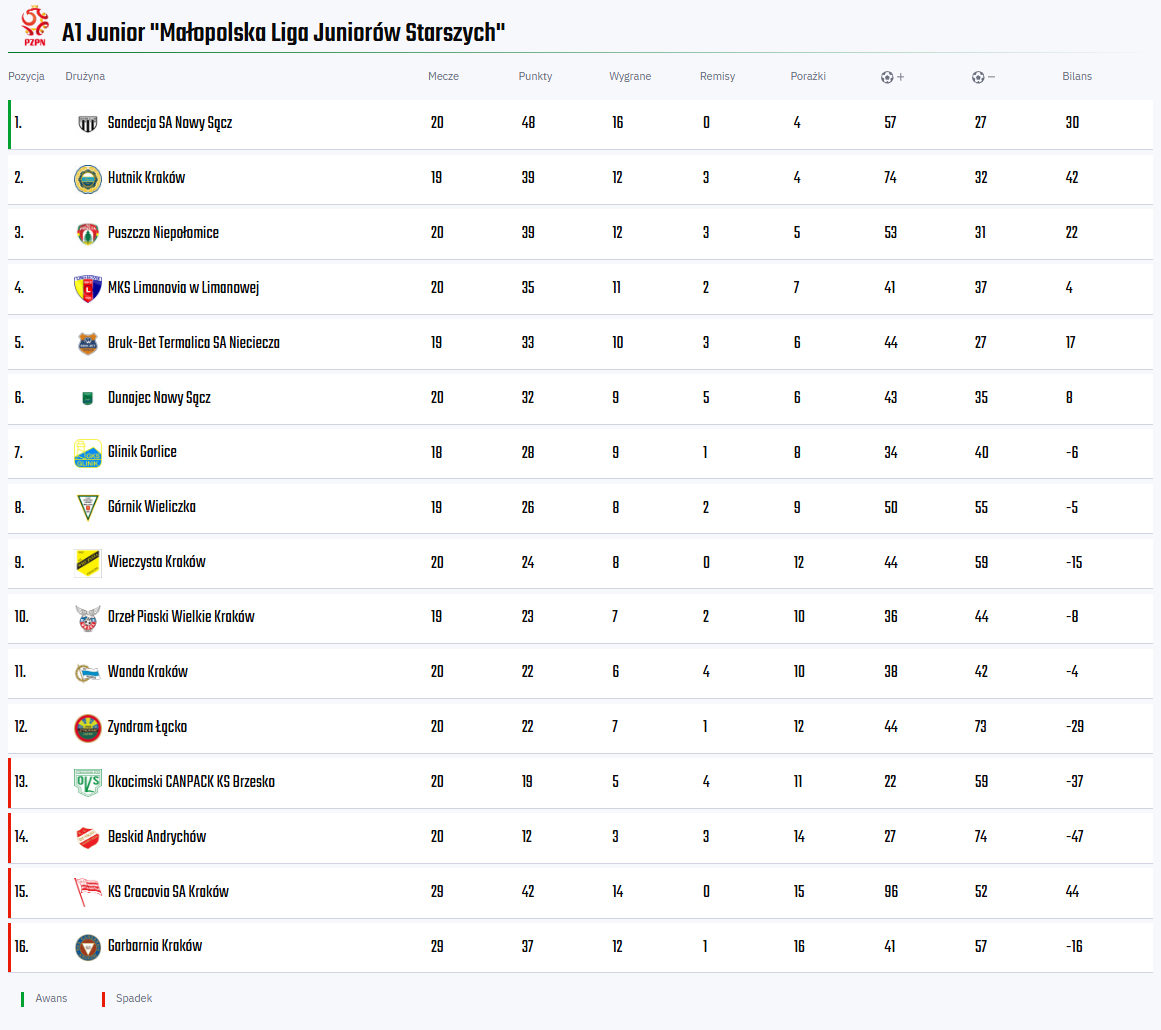Click Wieczysta Kraków yellow-black crest

tap(88, 563)
